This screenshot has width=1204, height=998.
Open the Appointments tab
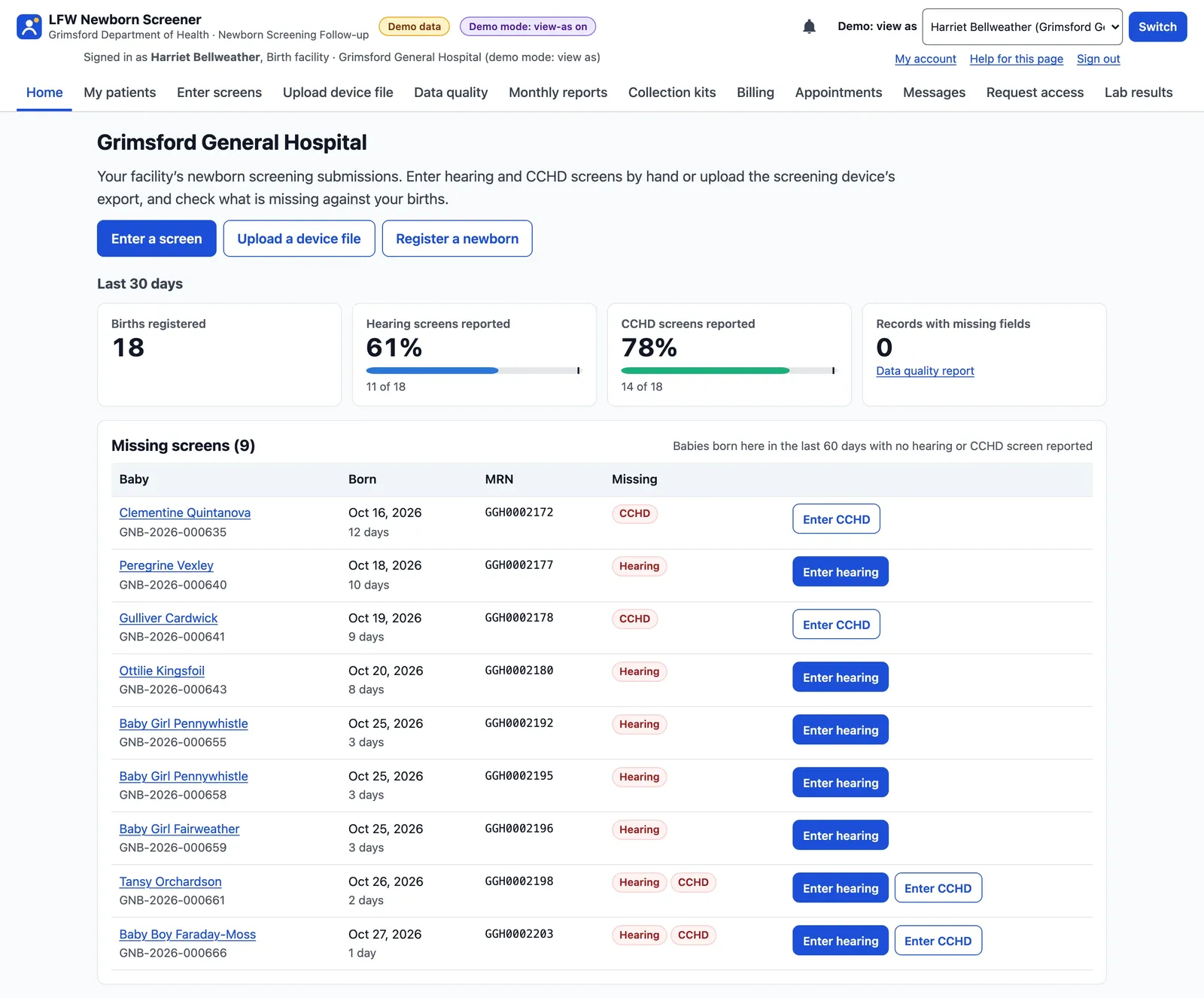point(838,93)
